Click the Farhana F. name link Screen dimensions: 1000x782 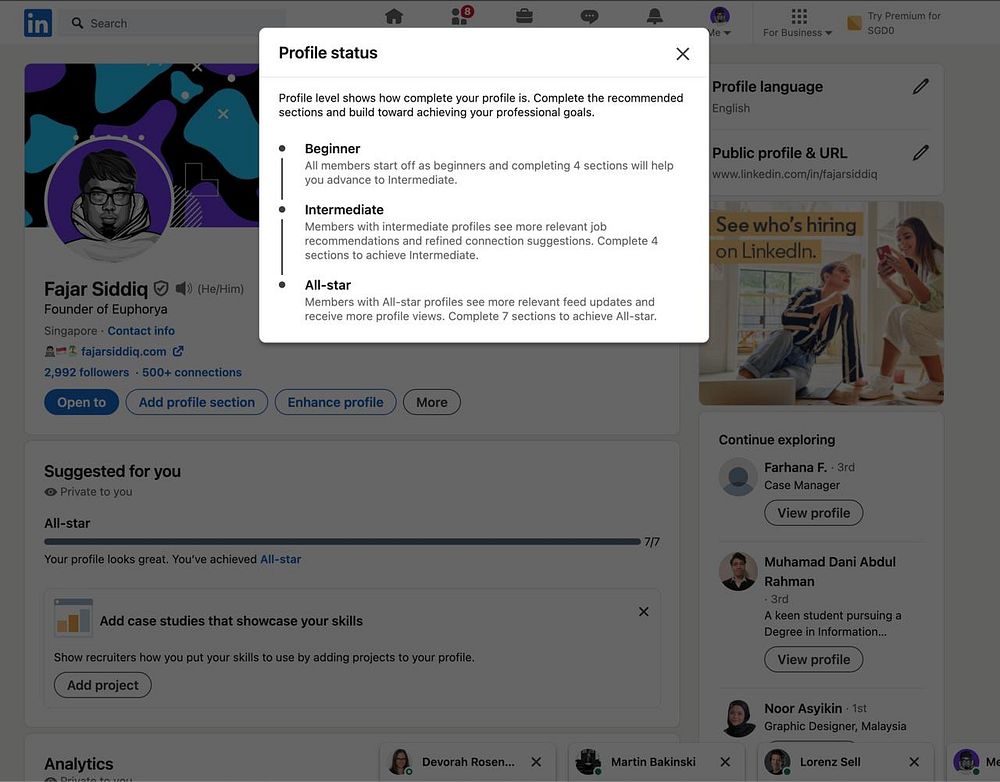[x=795, y=468]
